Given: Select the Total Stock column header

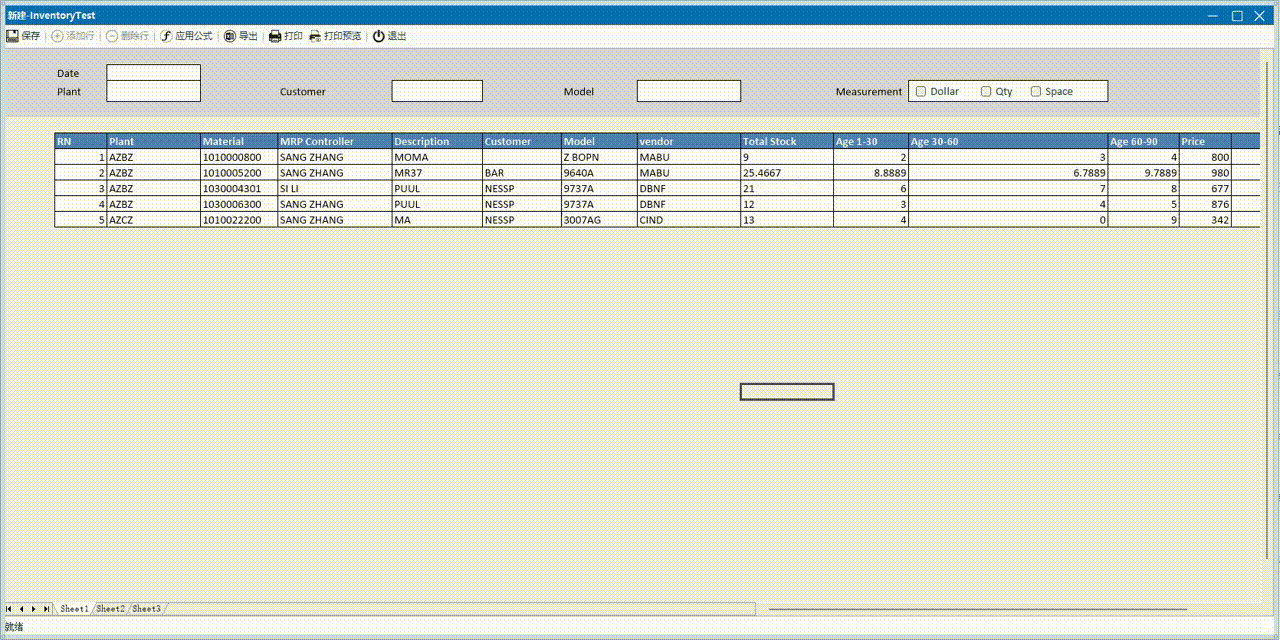Looking at the screenshot, I should (787, 141).
